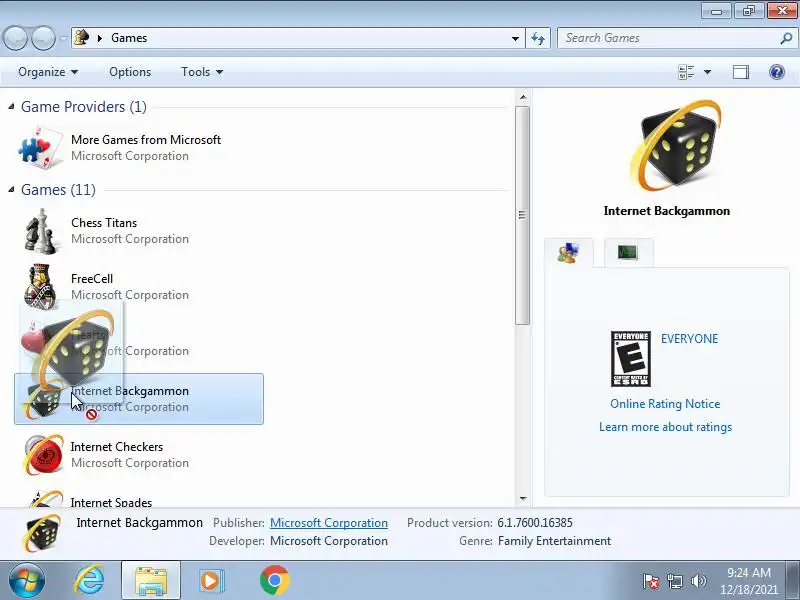Click the ESRB Everyone rating badge

tap(631, 359)
